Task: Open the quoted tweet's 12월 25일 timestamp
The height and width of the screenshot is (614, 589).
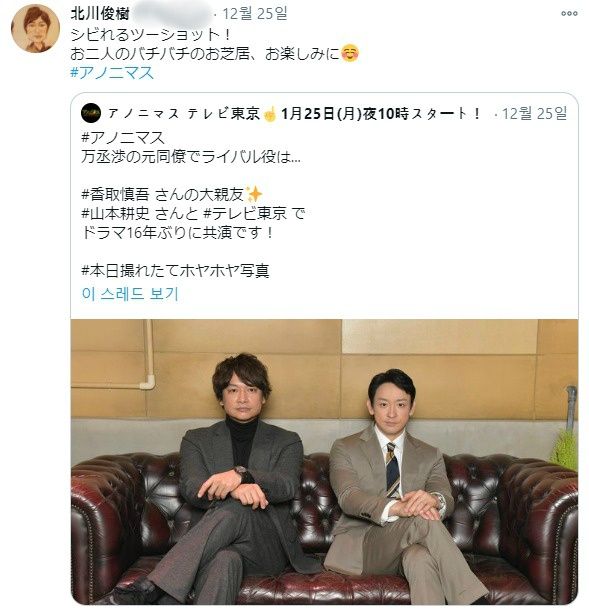Action: 535,114
